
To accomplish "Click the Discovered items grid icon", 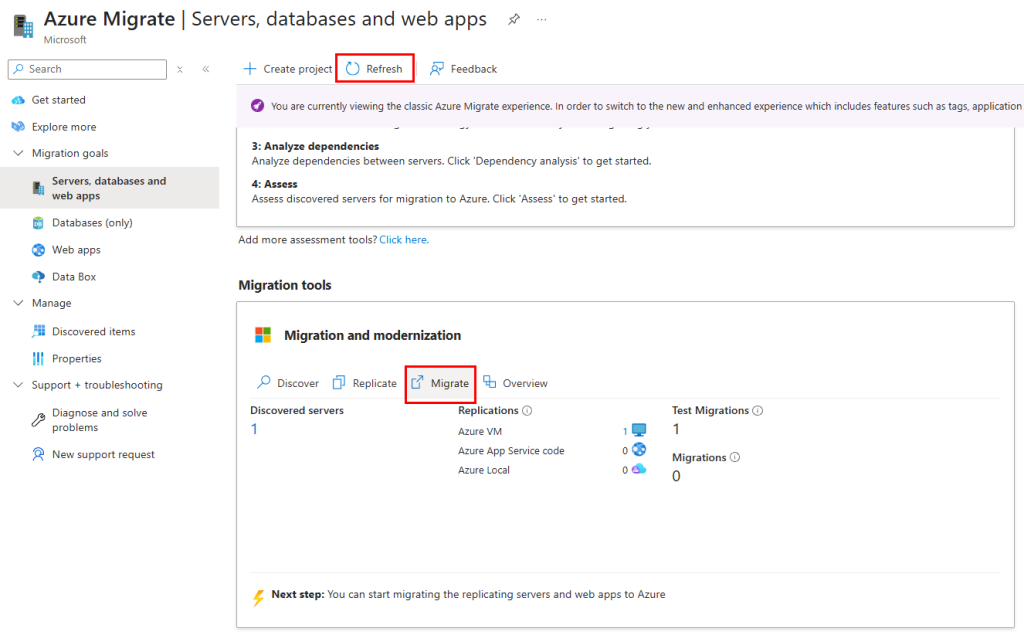I will click(x=39, y=331).
